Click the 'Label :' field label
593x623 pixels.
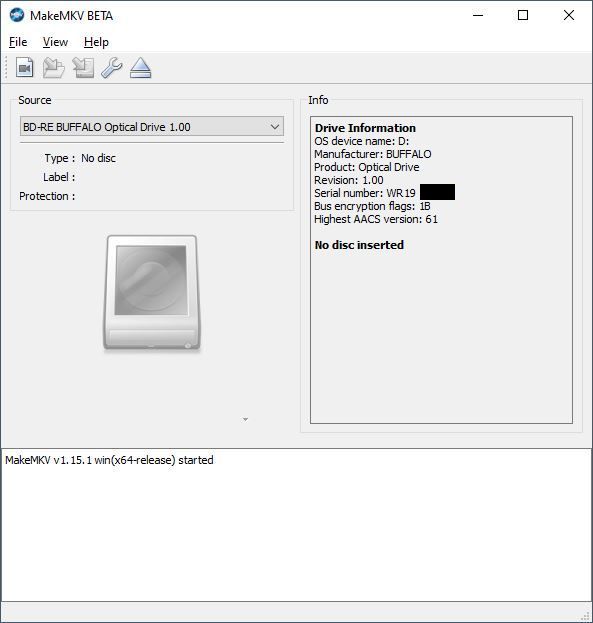click(x=59, y=177)
